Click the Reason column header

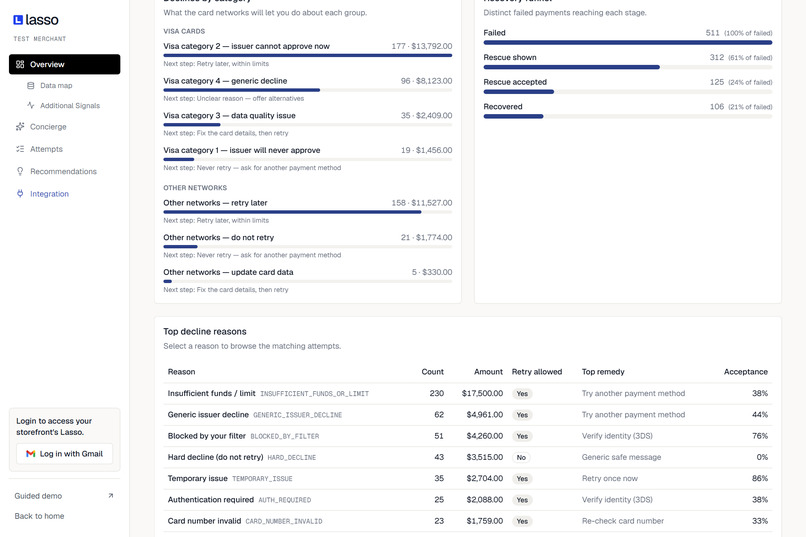[181, 372]
